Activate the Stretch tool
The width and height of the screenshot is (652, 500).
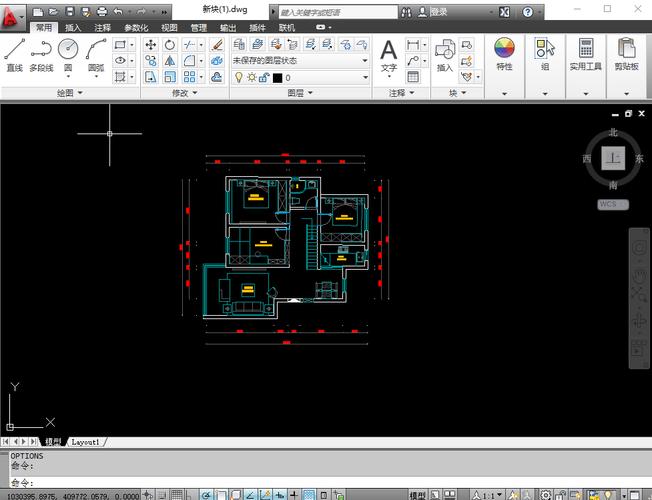click(x=151, y=77)
